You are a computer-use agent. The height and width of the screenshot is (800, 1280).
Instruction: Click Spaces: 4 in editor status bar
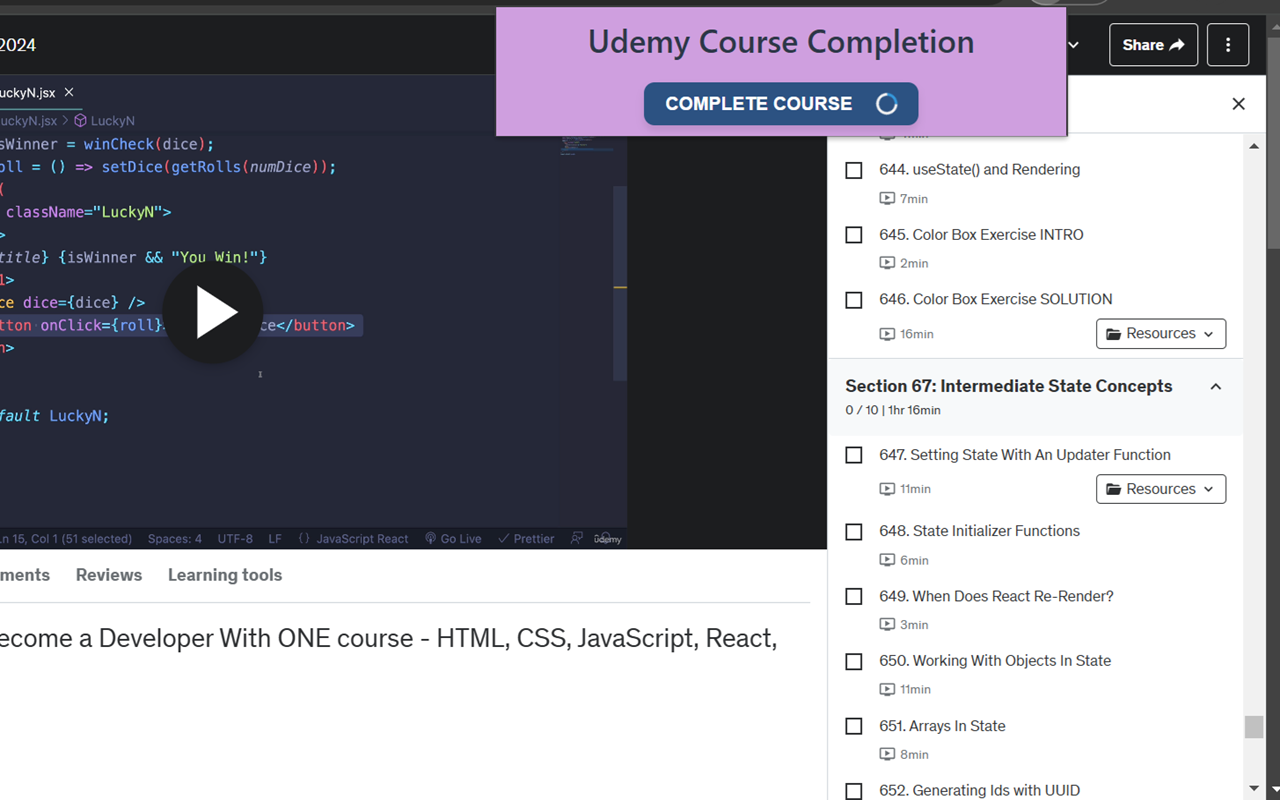tap(175, 539)
